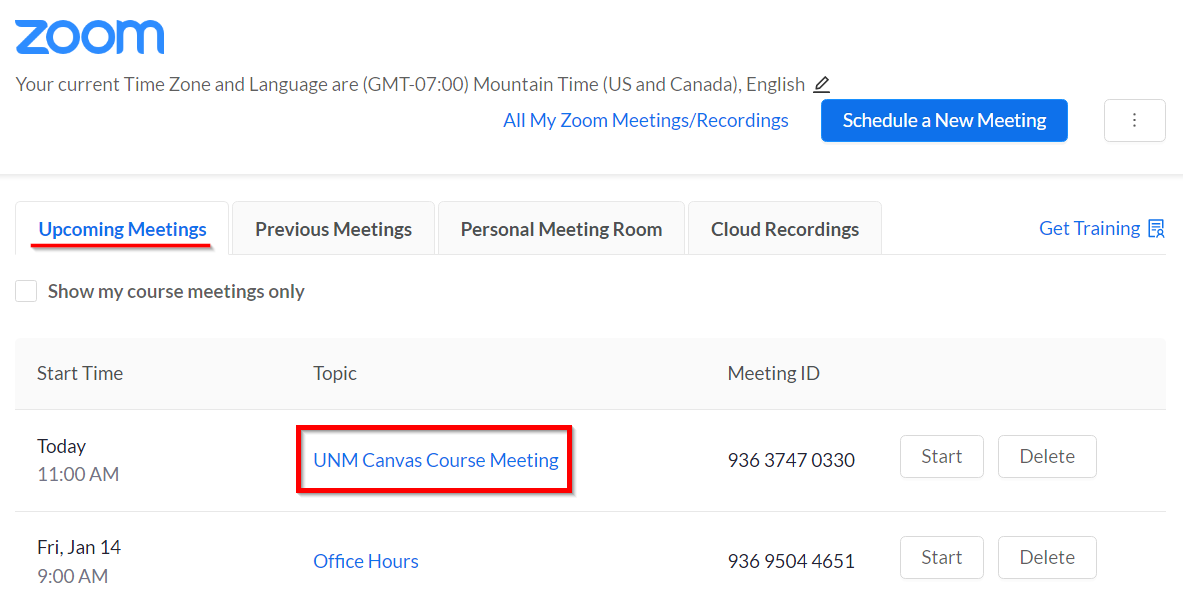Delete the UNM Canvas Course Meeting

click(x=1046, y=457)
